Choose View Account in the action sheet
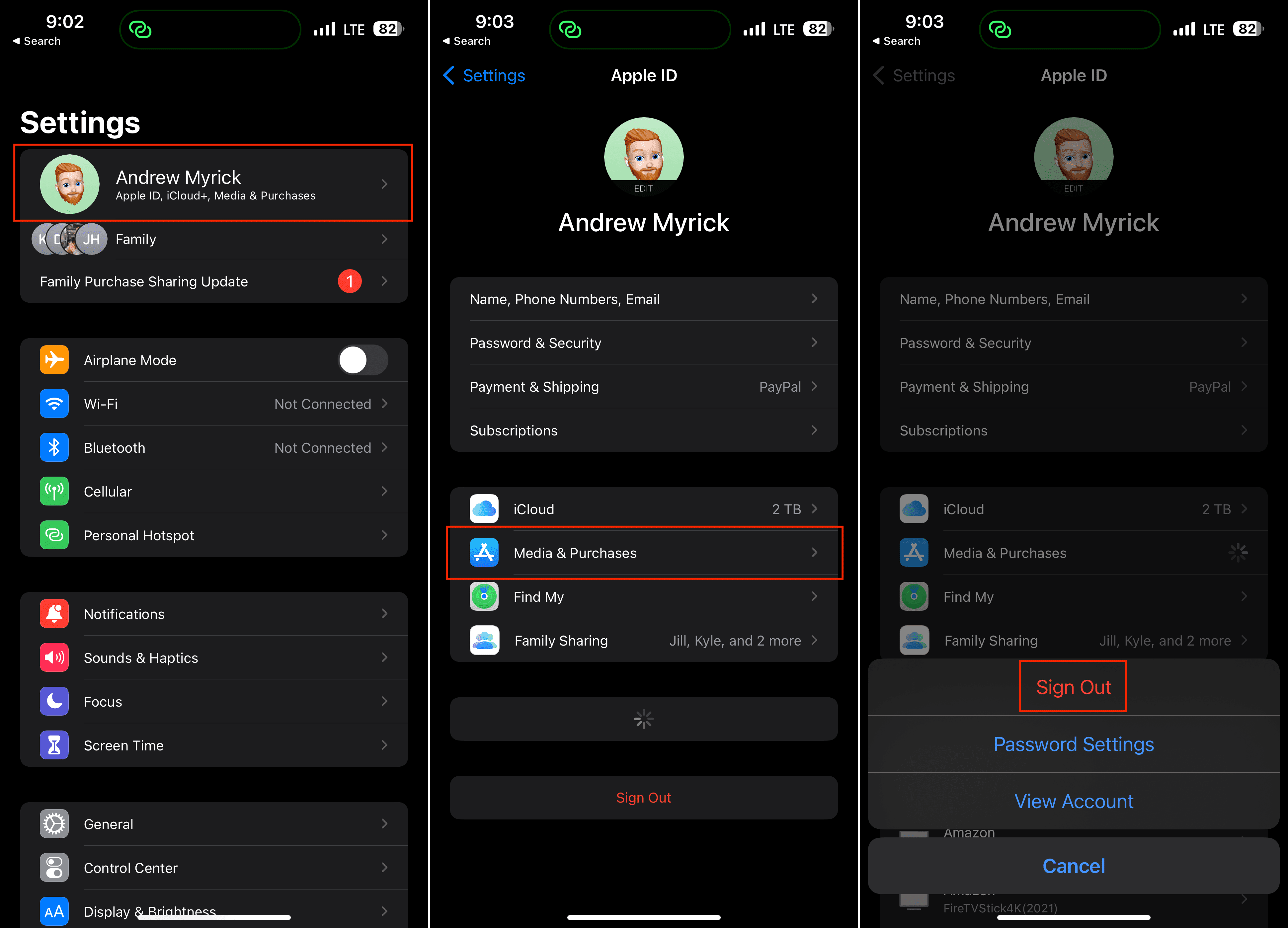This screenshot has height=928, width=1288. click(1073, 801)
